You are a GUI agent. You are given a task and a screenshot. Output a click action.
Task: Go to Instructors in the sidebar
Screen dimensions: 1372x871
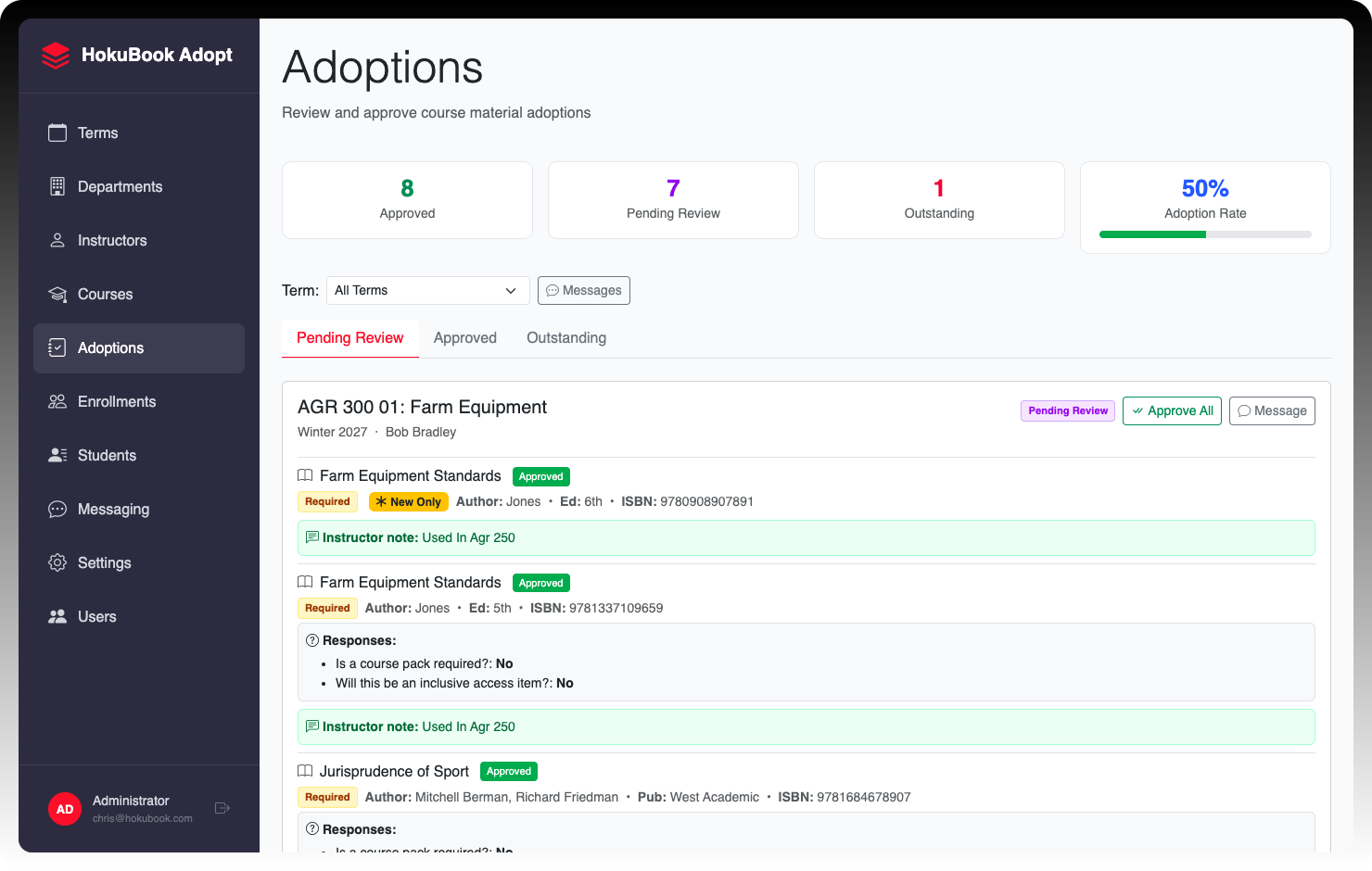(x=139, y=241)
